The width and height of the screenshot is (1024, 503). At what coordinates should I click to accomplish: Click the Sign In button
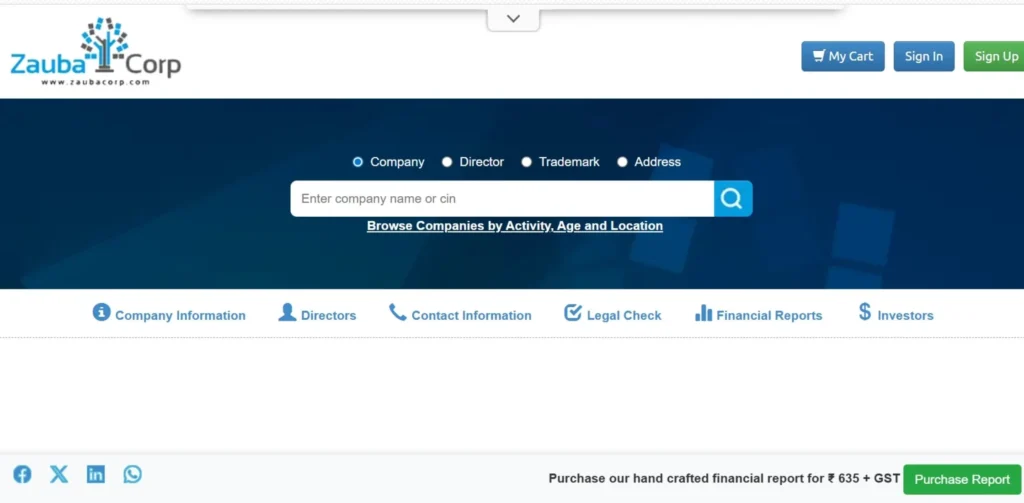[x=924, y=56]
